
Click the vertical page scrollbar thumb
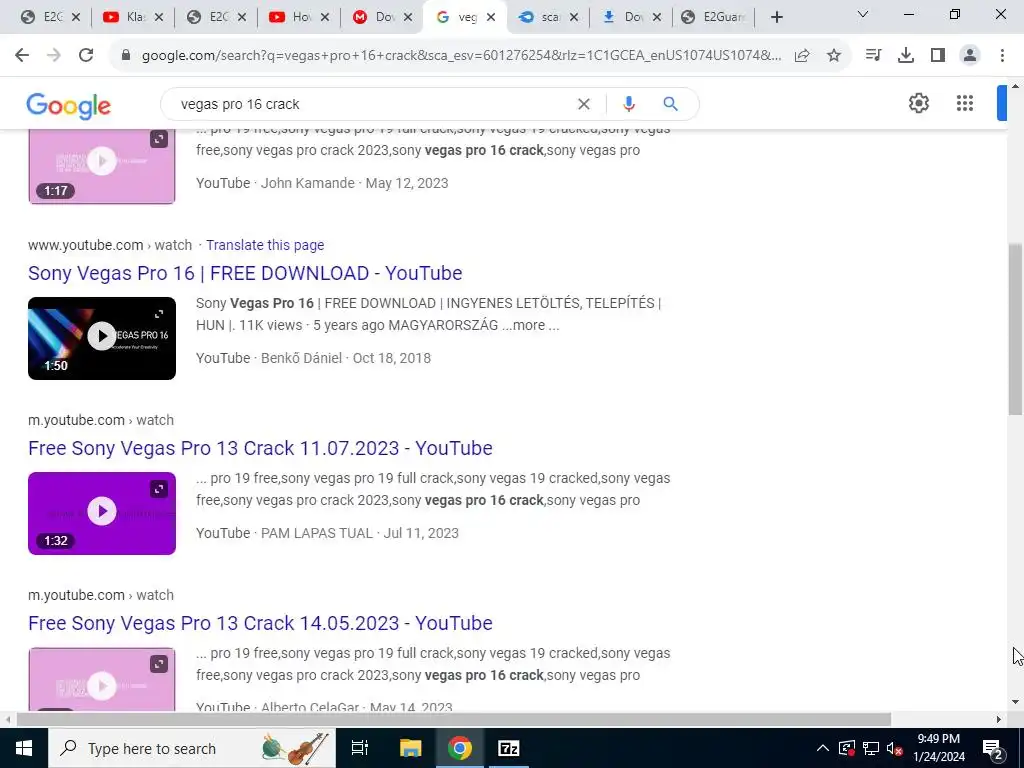point(1015,330)
